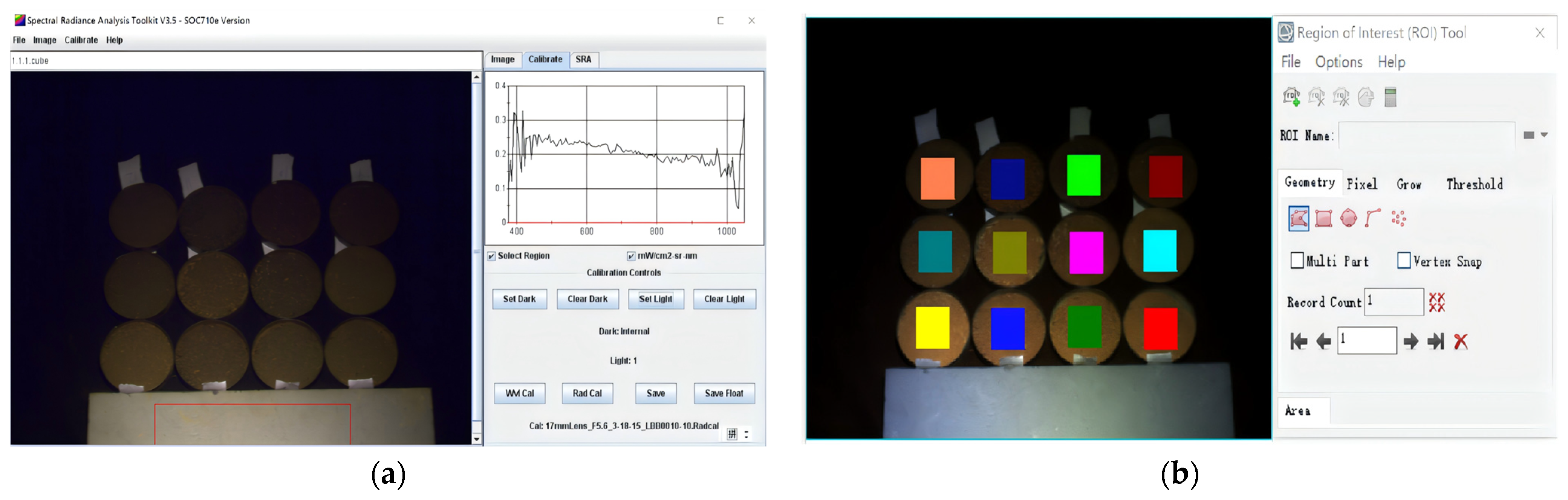Click the ROI statistics calculator icon
Image resolution: width=1568 pixels, height=500 pixels.
click(x=1390, y=97)
